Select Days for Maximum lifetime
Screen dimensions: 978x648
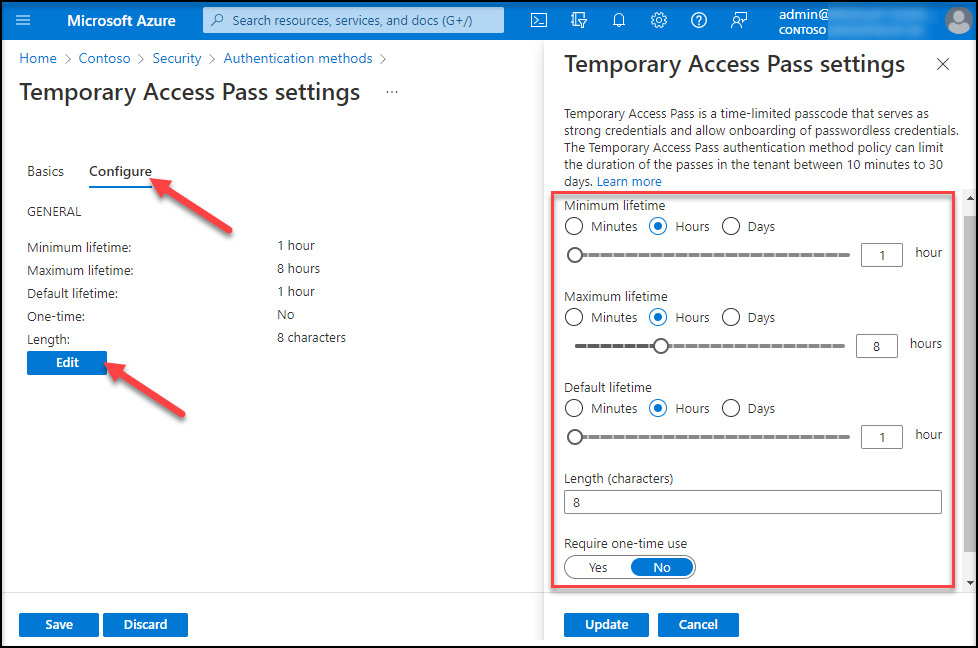coord(731,318)
